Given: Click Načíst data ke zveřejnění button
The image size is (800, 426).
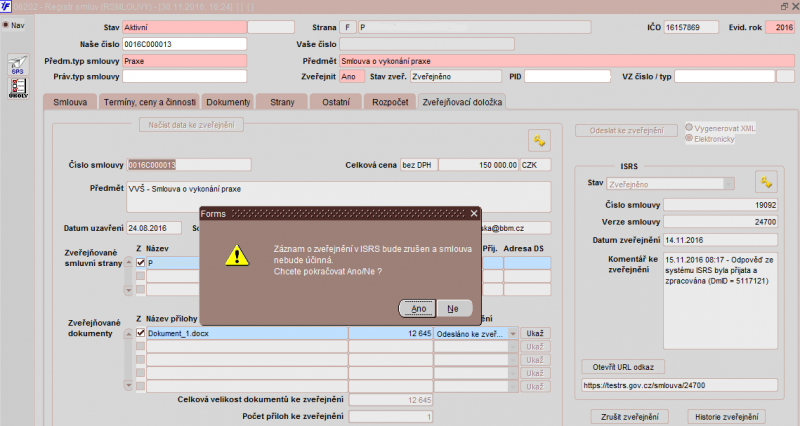Looking at the screenshot, I should tap(191, 125).
